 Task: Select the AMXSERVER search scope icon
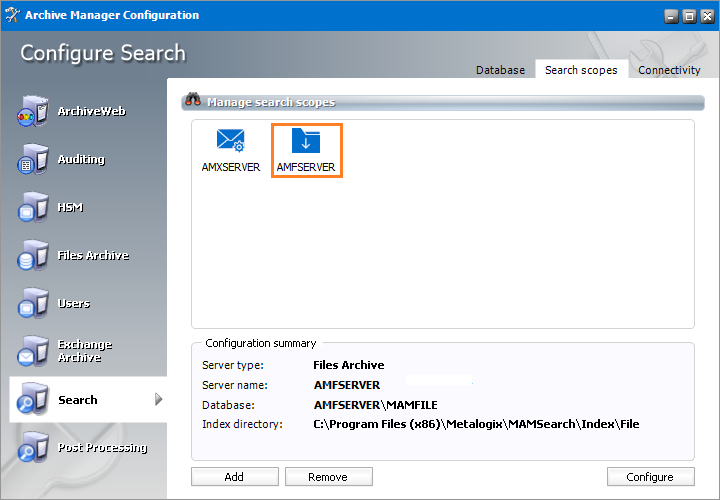(231, 142)
